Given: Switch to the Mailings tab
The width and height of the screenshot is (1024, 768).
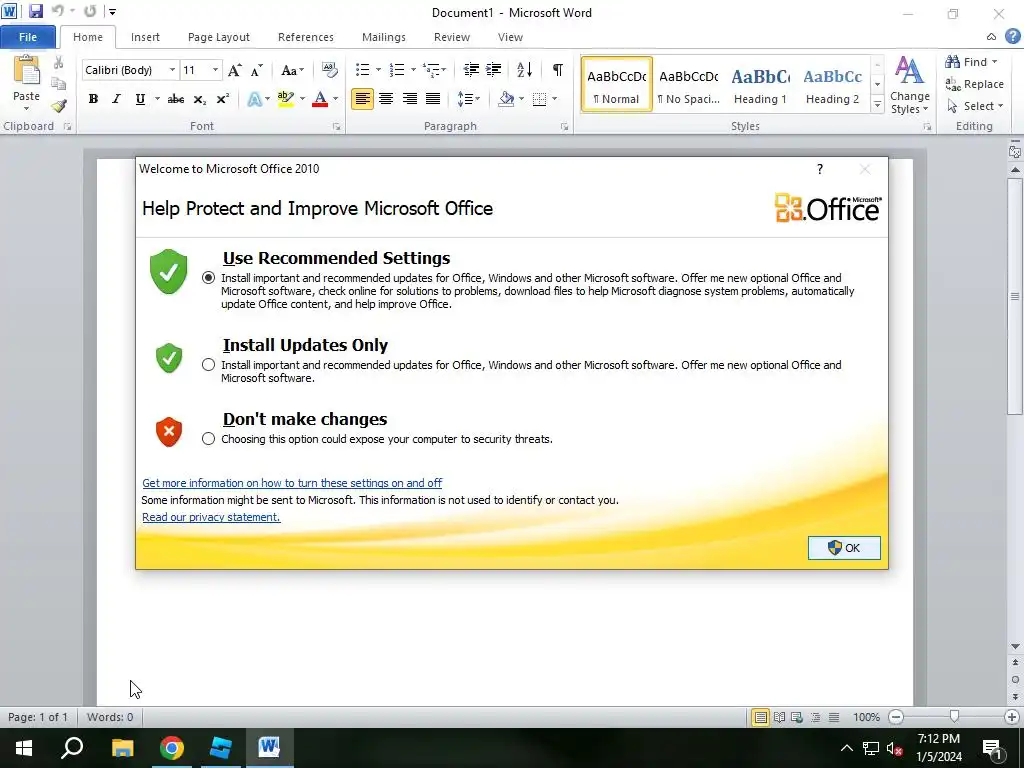Looking at the screenshot, I should coord(384,37).
